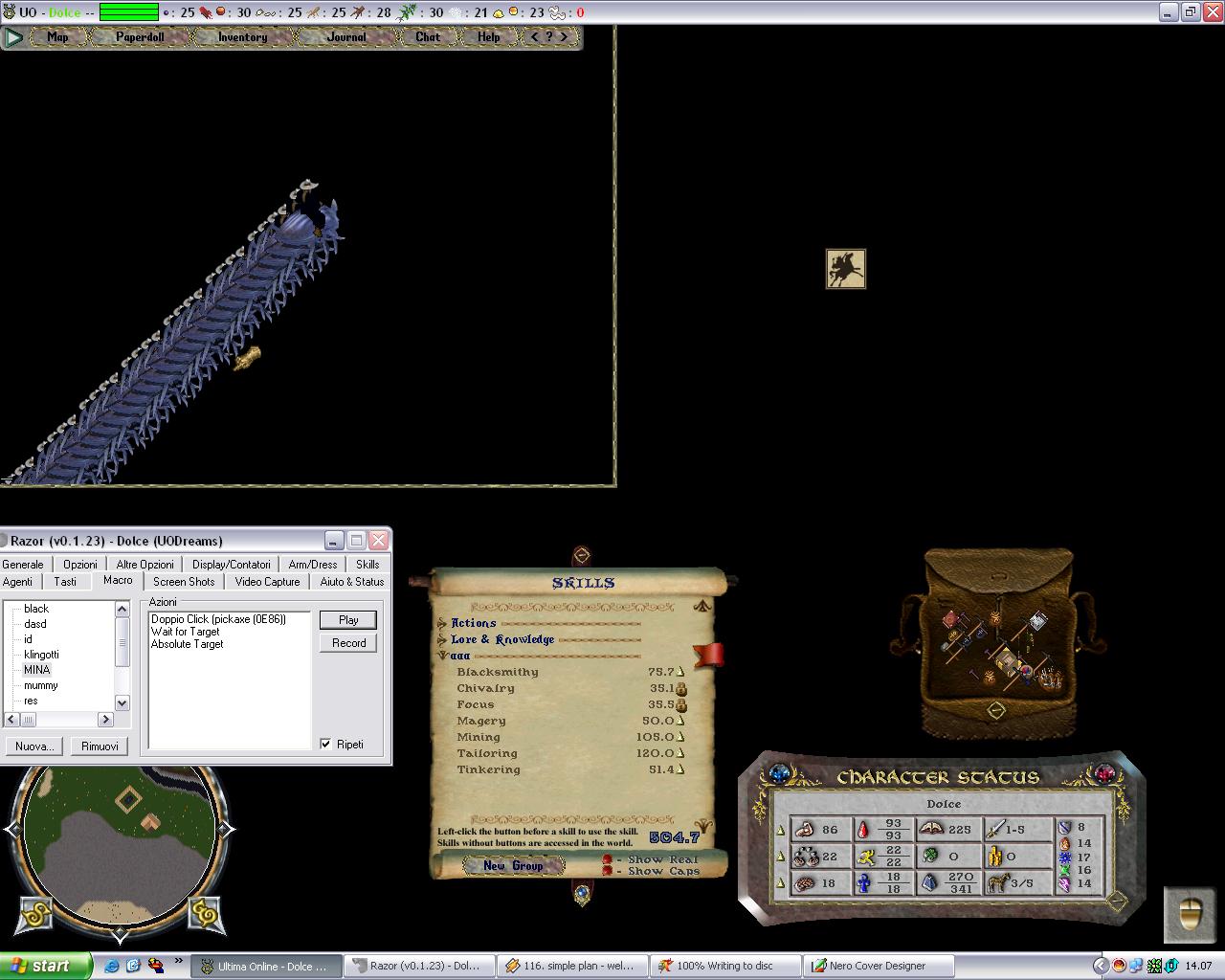The height and width of the screenshot is (980, 1225).
Task: Expand the Lore & Knowledge skill group
Action: tap(443, 639)
